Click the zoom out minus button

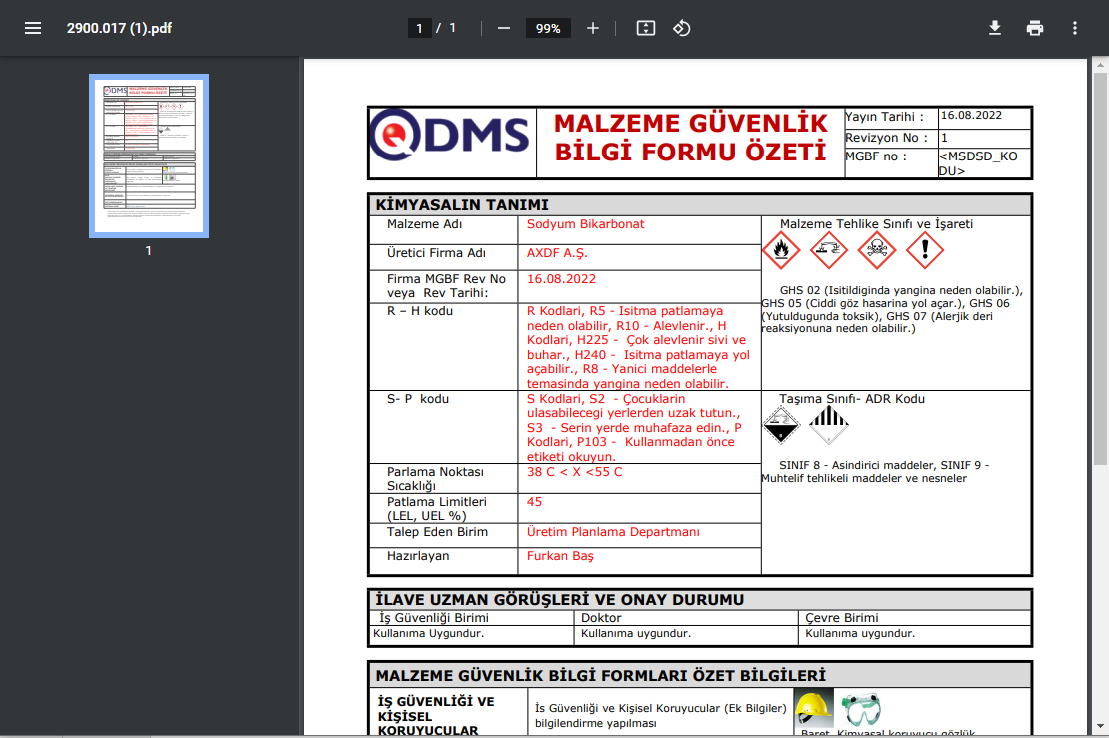pos(504,28)
